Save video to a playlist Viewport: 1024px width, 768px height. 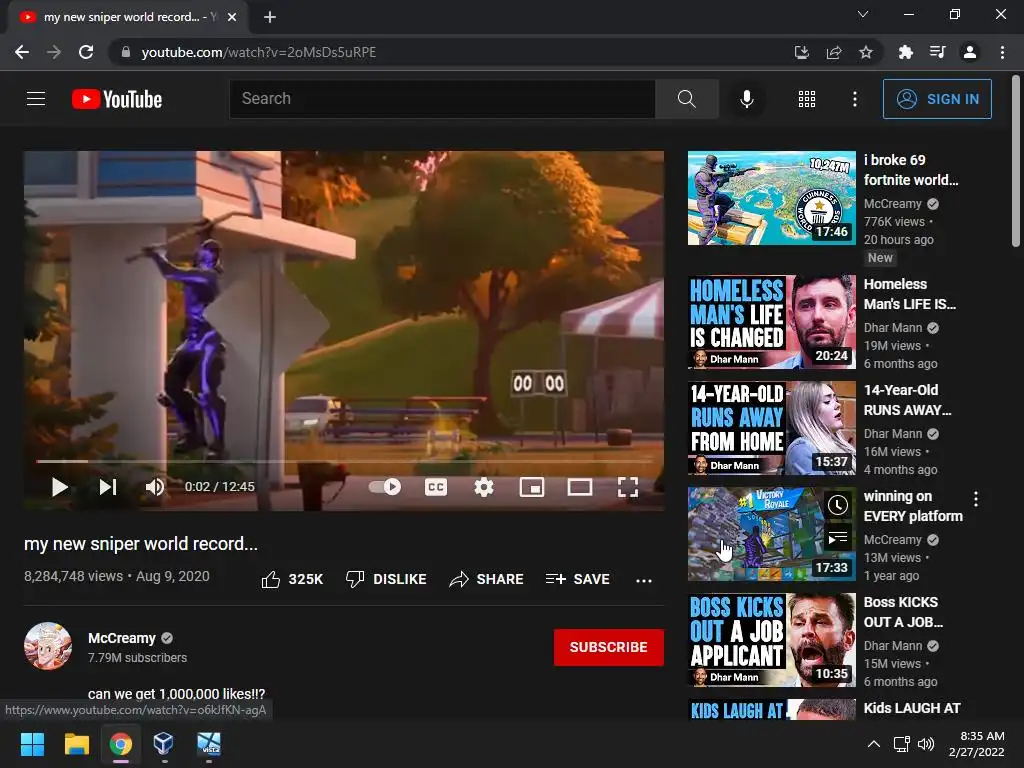point(578,579)
